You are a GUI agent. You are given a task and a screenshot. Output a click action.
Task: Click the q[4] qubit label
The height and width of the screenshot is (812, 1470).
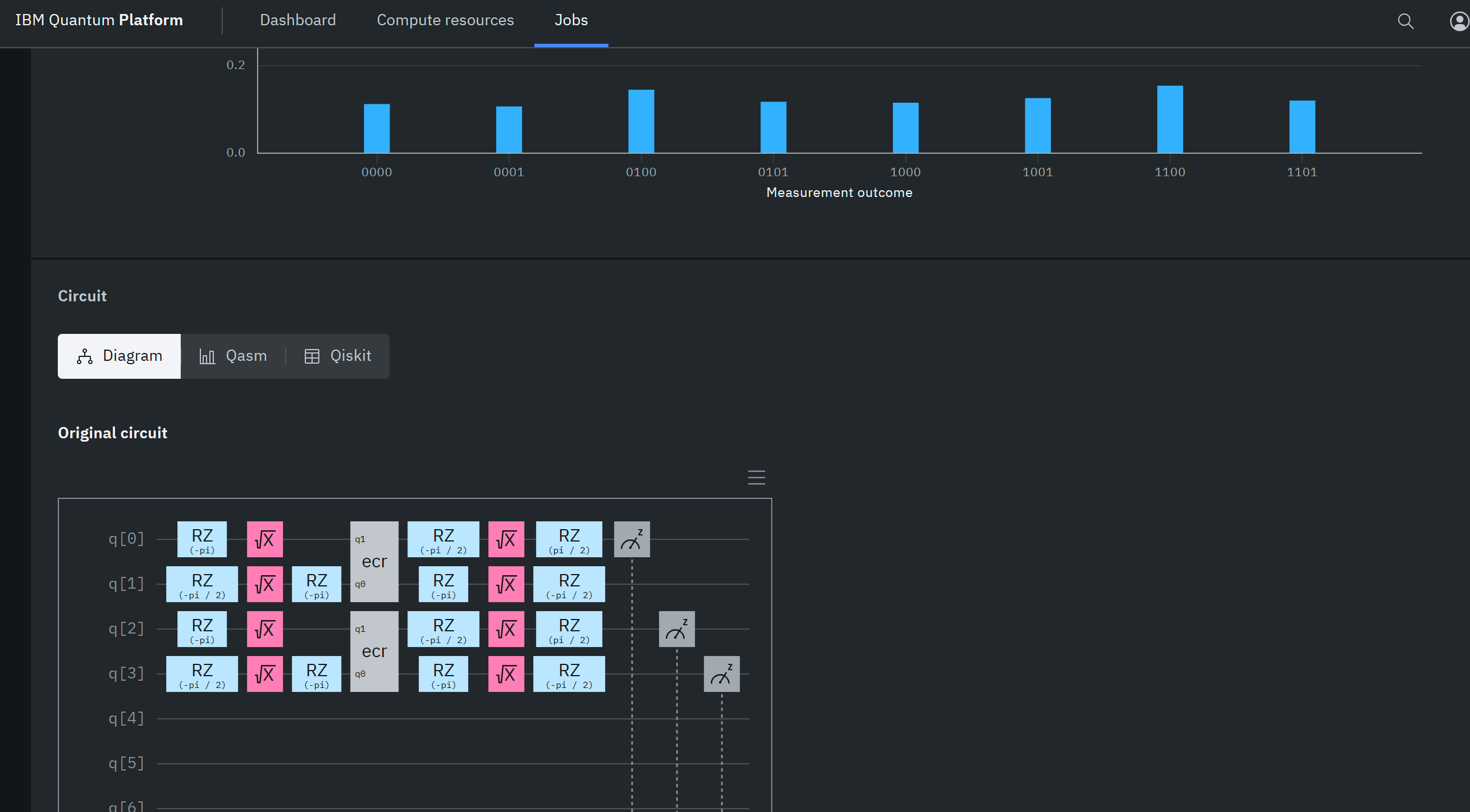click(x=126, y=718)
